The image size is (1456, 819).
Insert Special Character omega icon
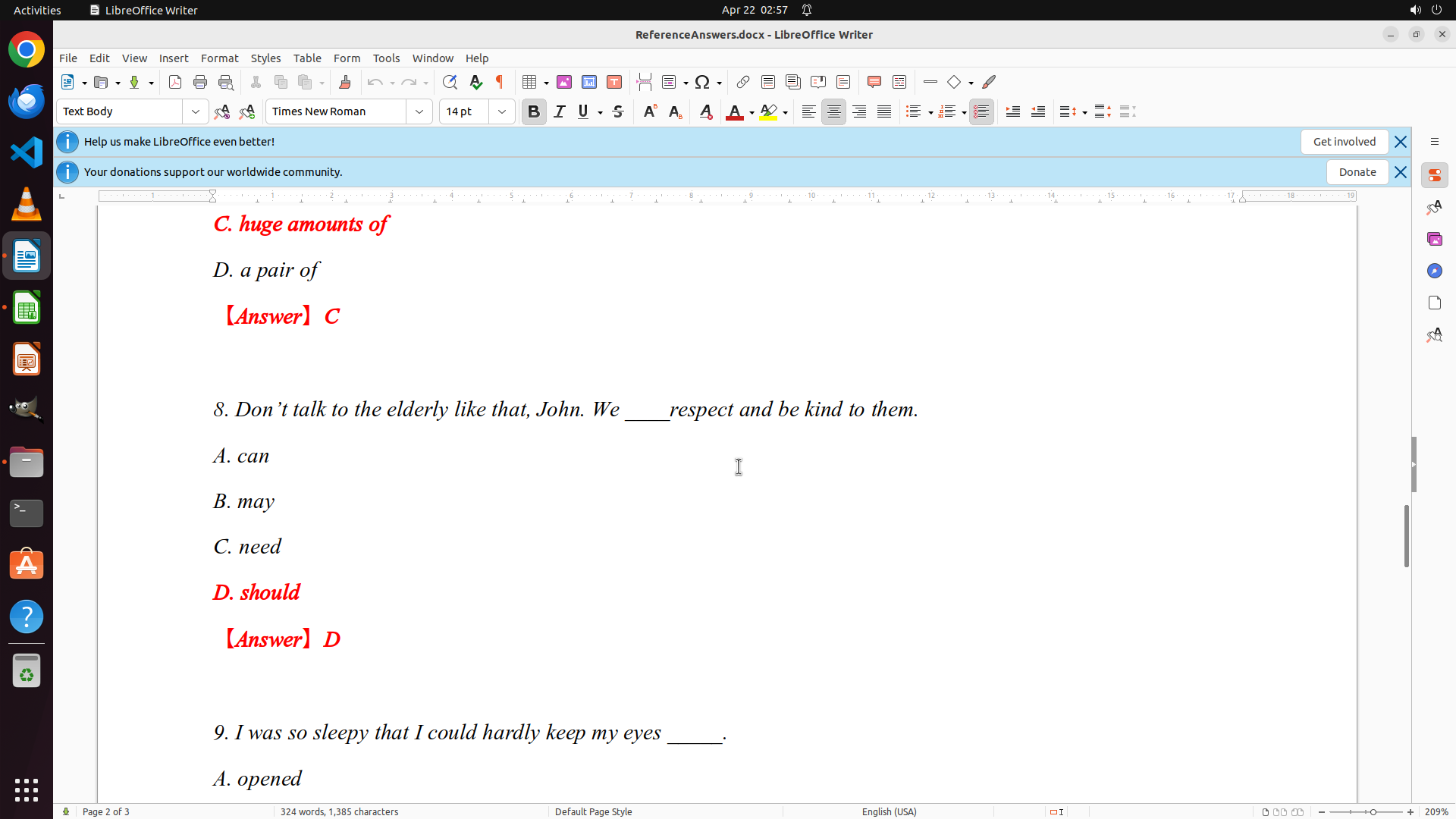pos(702,82)
